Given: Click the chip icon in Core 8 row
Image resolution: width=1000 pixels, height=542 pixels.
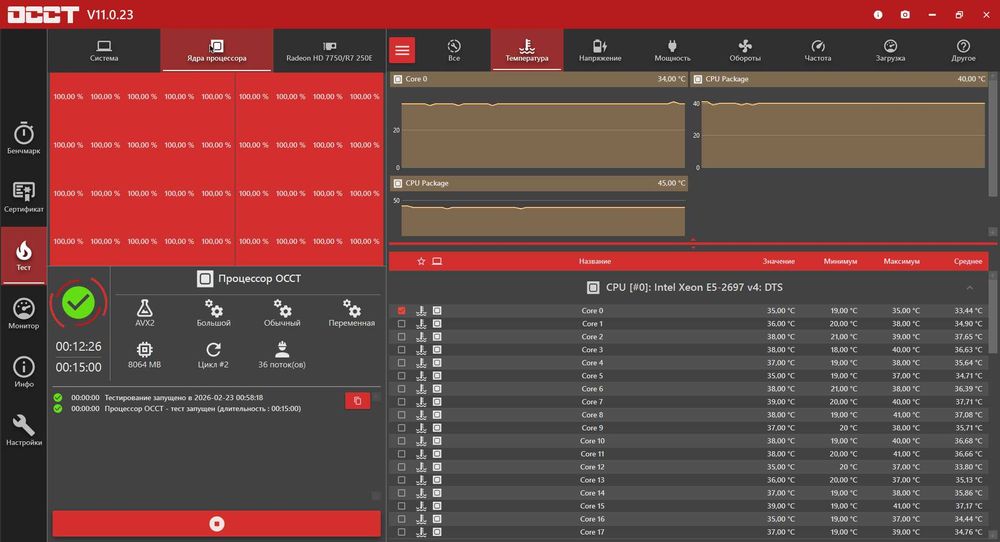Looking at the screenshot, I should tap(437, 415).
